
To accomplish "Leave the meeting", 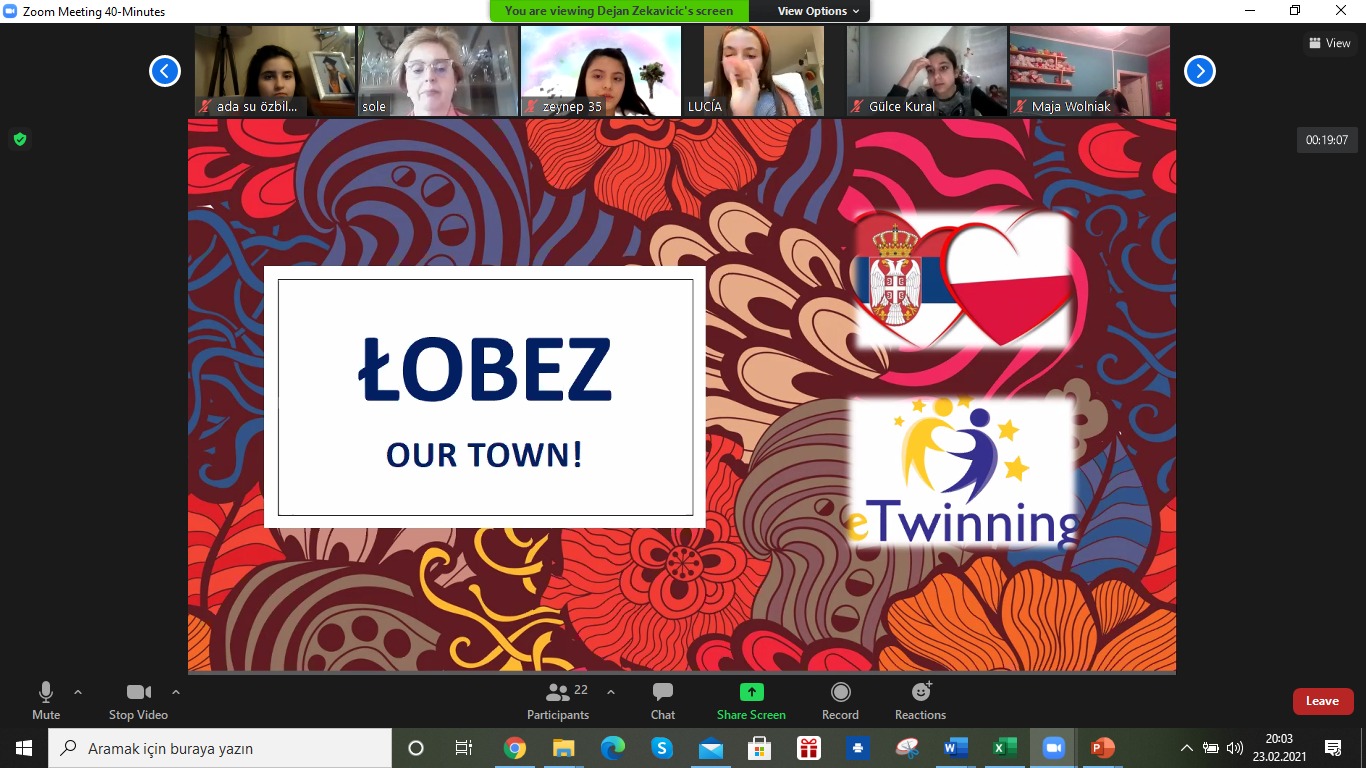I will click(1322, 701).
